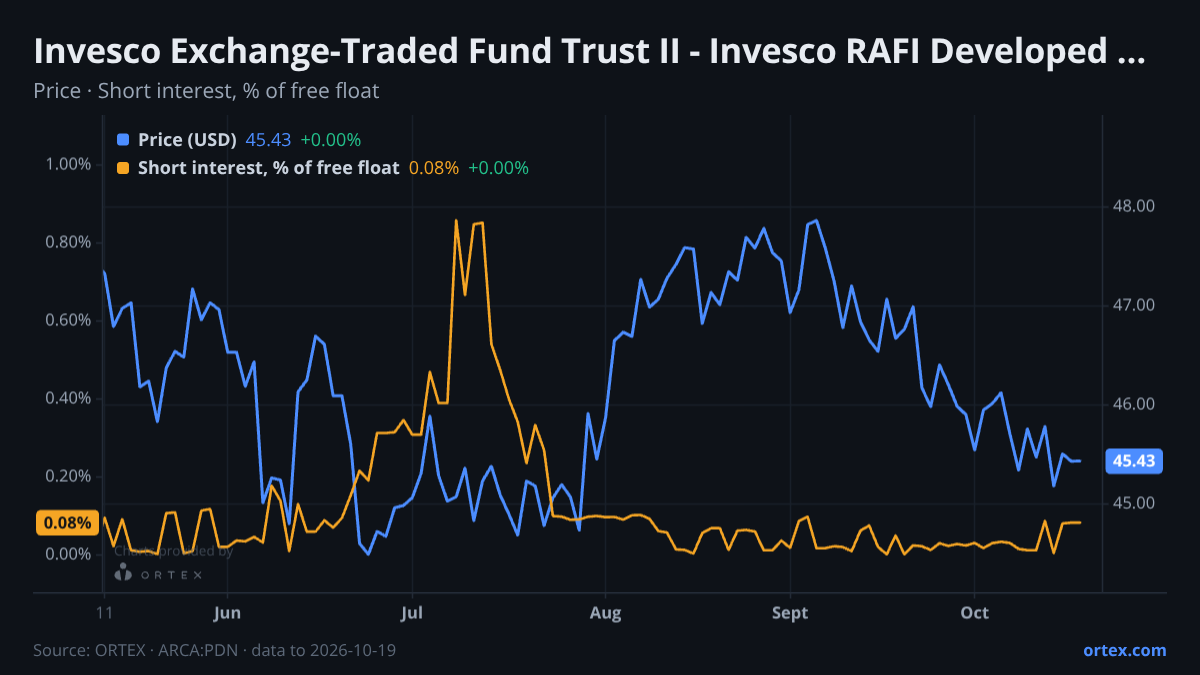Open the ortex.com link
1200x675 pixels.
coord(1124,650)
